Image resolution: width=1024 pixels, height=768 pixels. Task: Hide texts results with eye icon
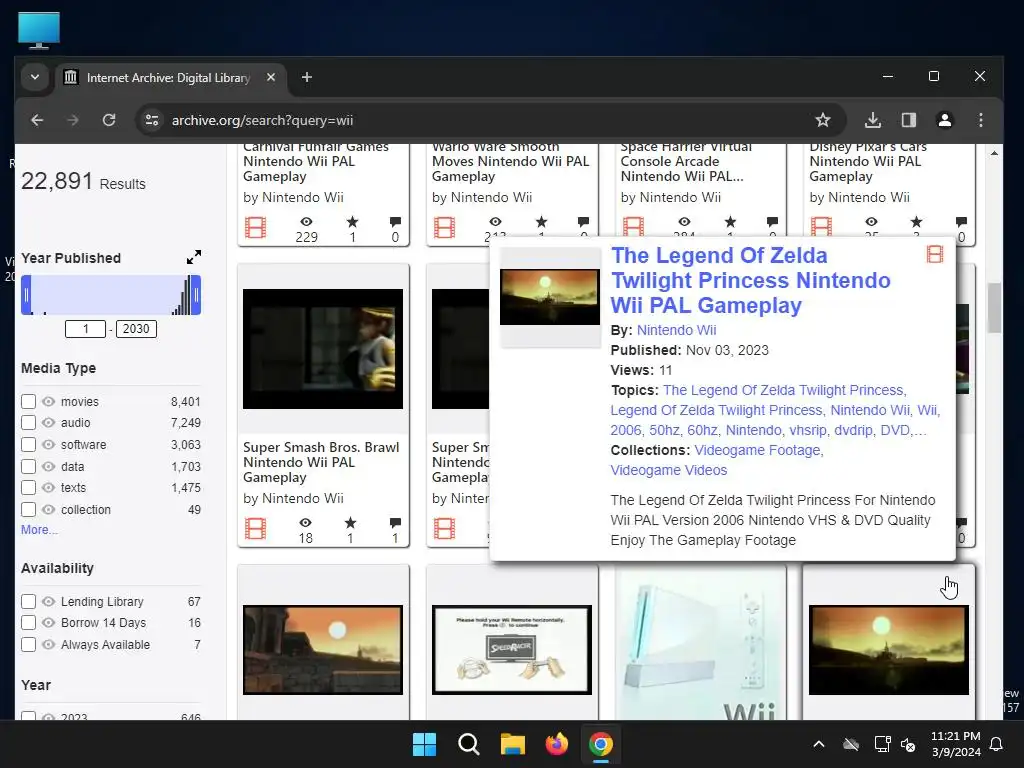48,488
